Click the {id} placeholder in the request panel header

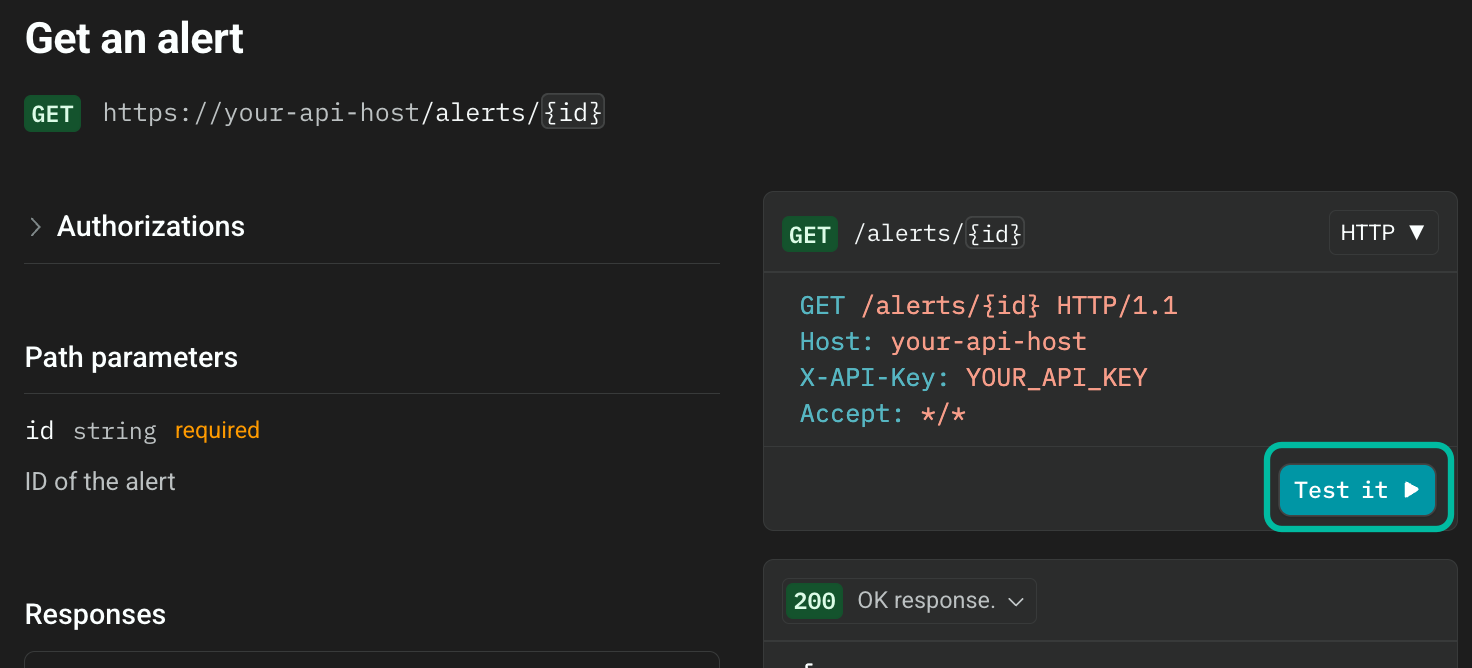(994, 234)
